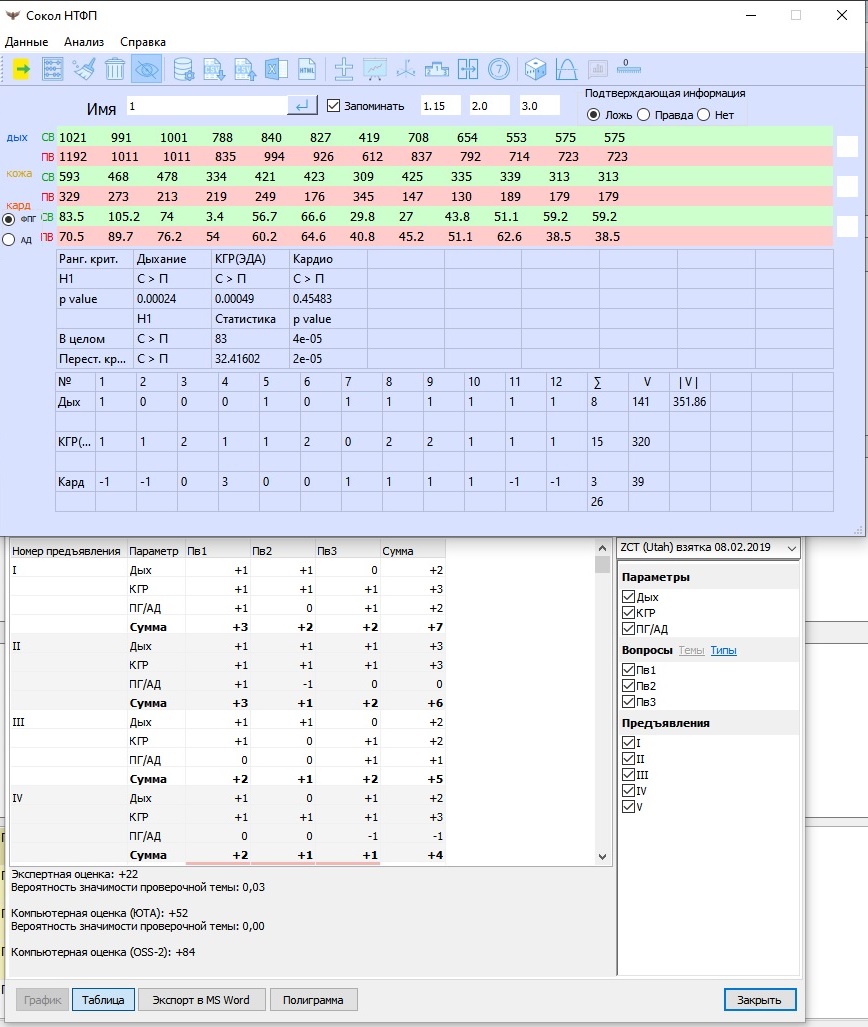Open the Полиграмма view button
Image resolution: width=868 pixels, height=1027 pixels.
pos(313,999)
